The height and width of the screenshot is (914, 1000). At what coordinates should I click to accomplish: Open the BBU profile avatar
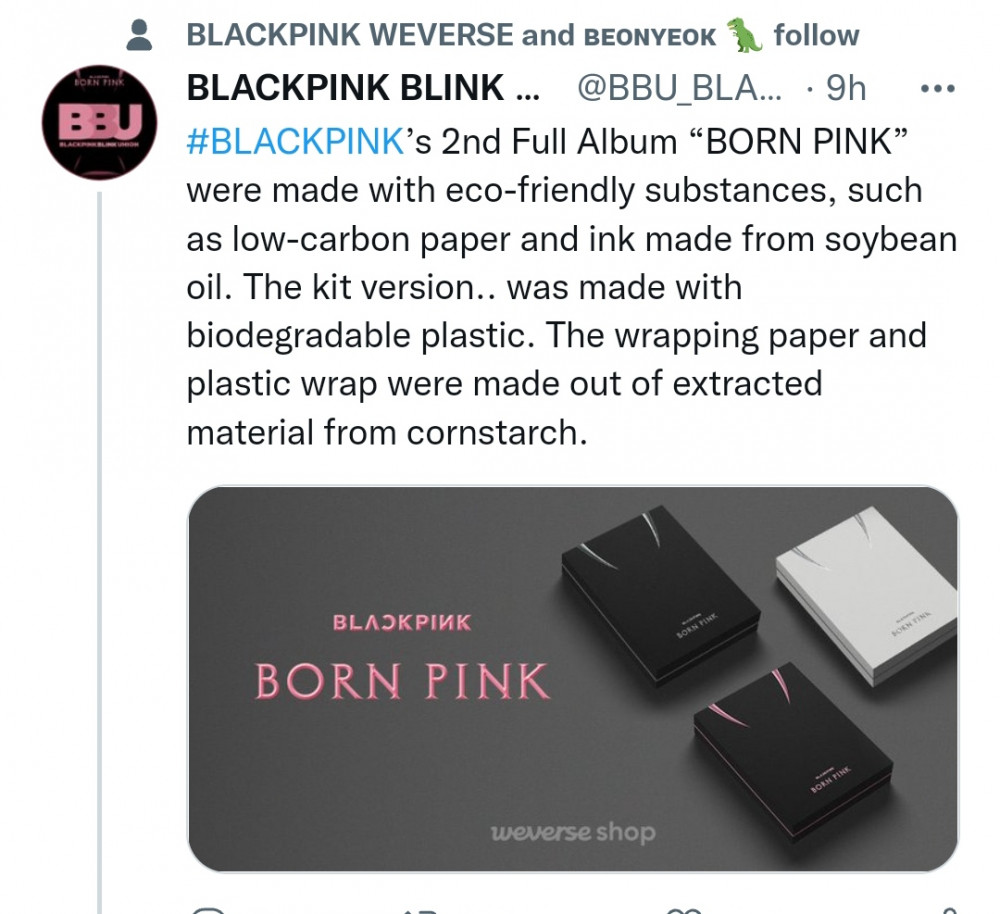[99, 125]
